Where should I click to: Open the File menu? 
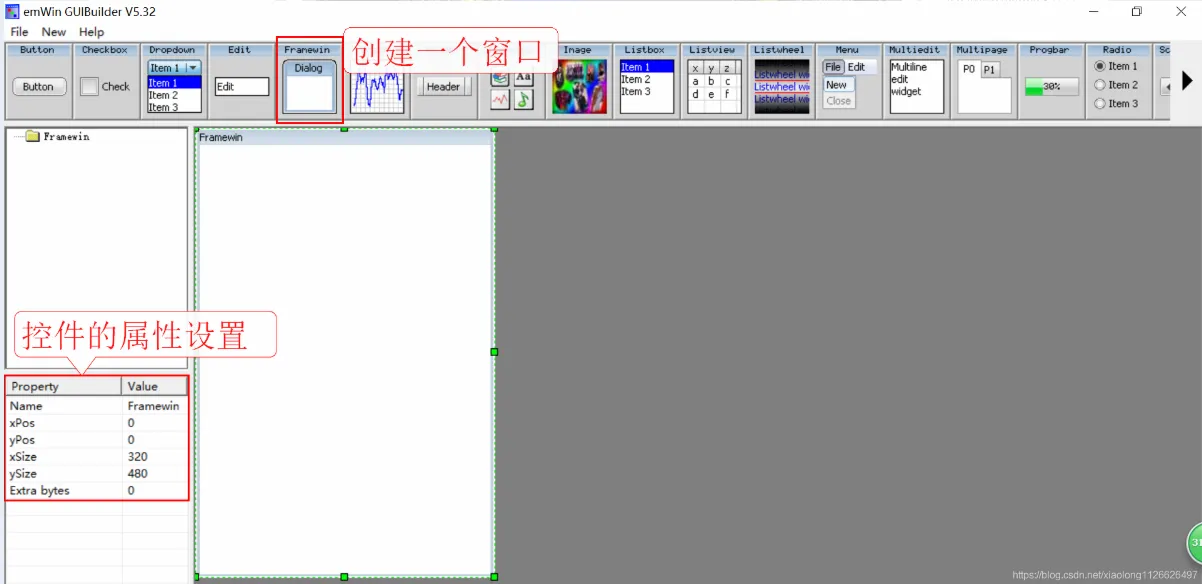pyautogui.click(x=19, y=32)
